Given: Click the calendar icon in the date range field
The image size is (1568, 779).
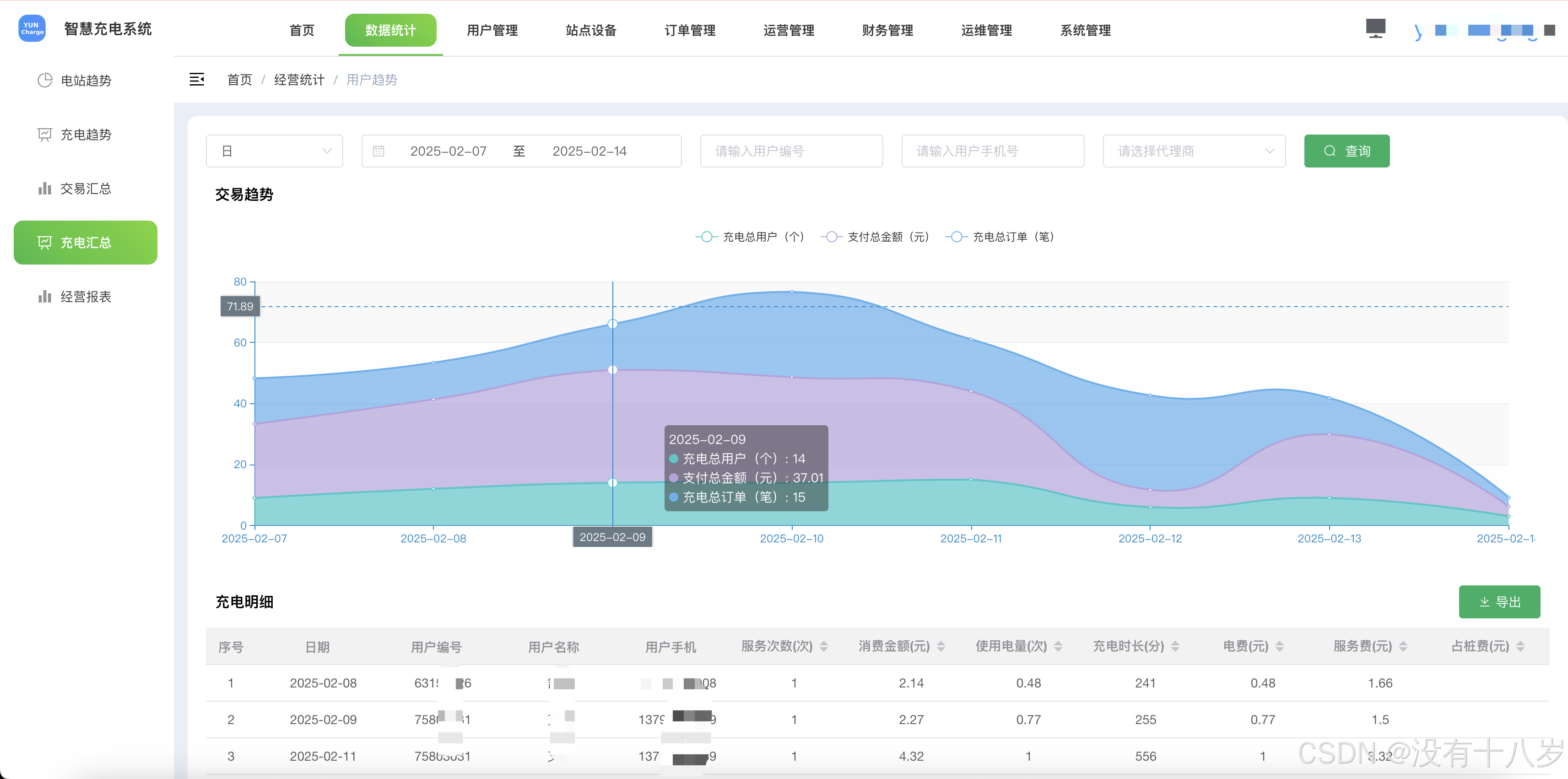Looking at the screenshot, I should point(378,151).
